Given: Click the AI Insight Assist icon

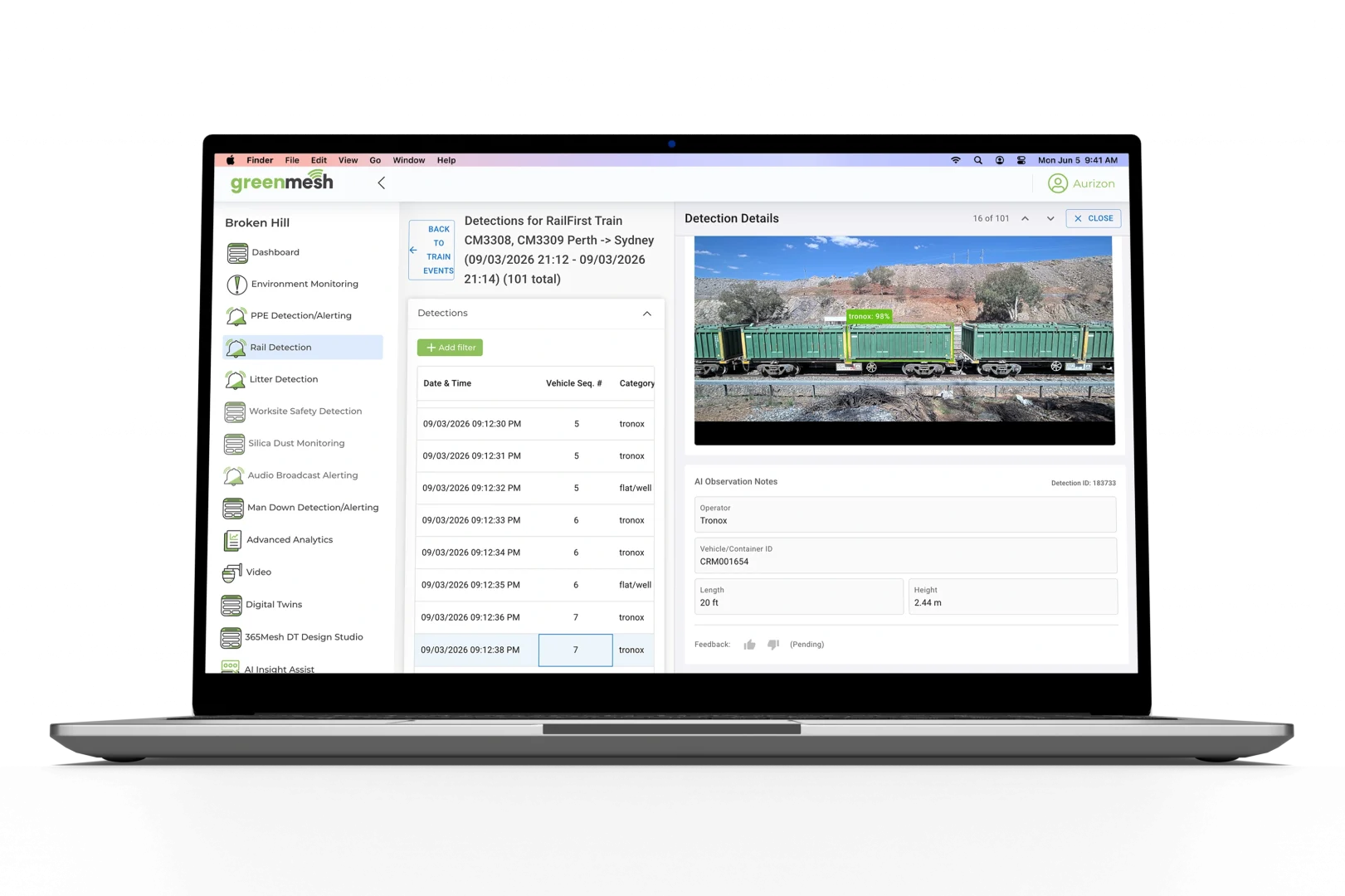Looking at the screenshot, I should pos(231,666).
